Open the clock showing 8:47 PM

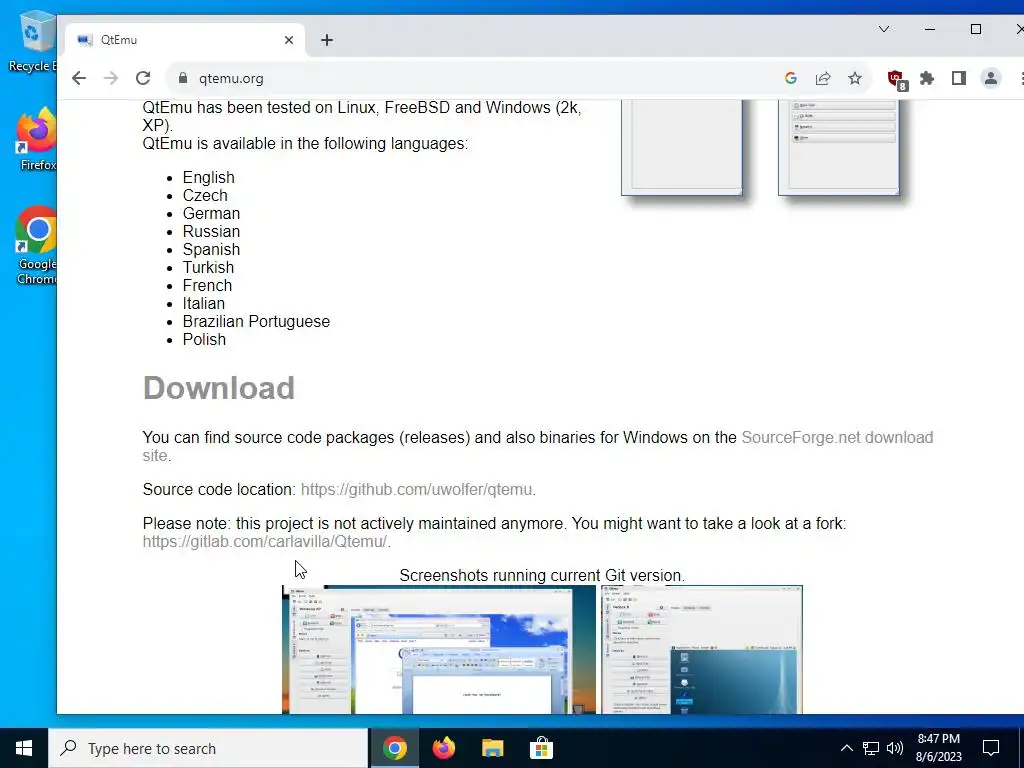point(938,748)
